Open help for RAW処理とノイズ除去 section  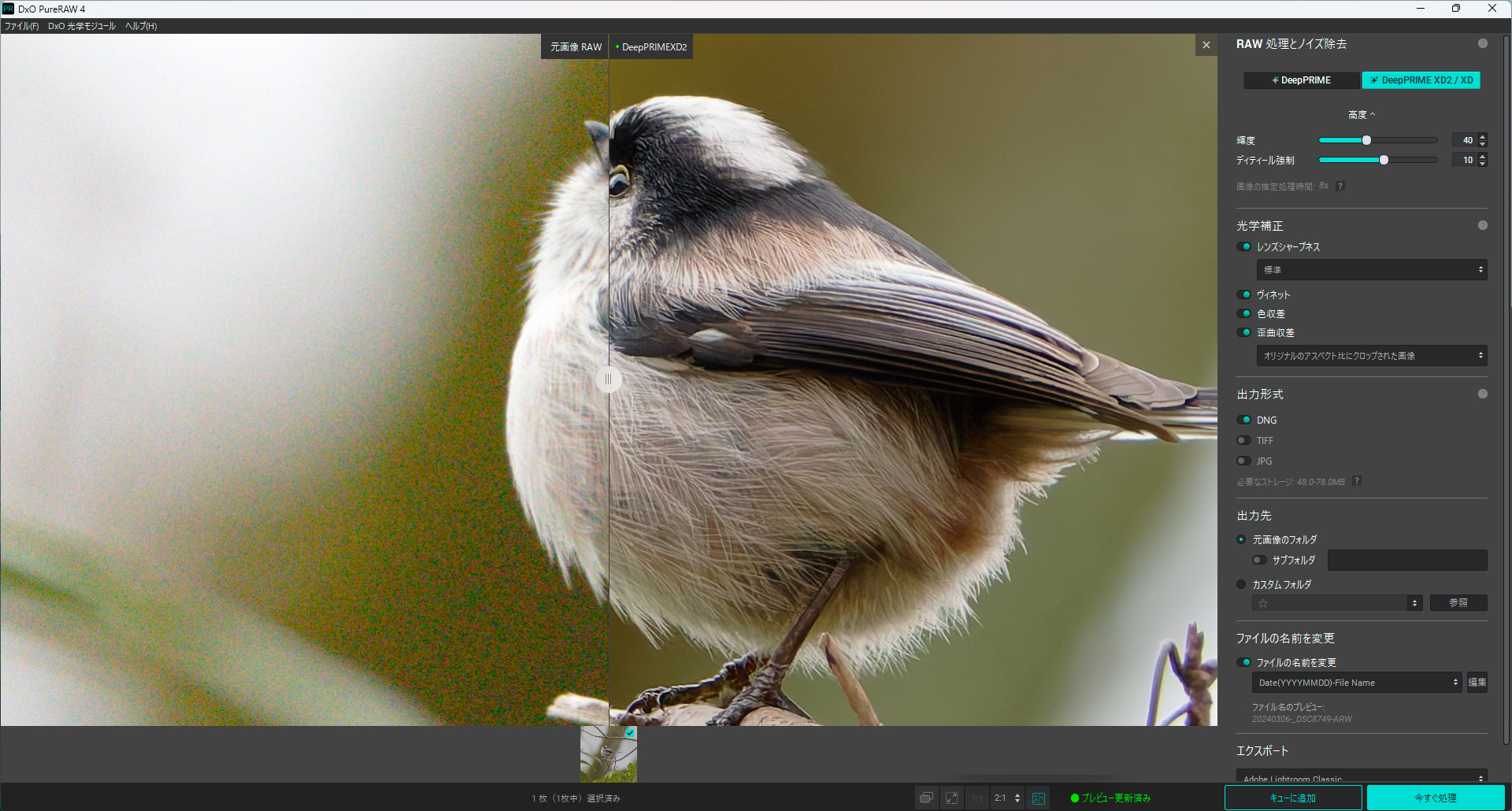pyautogui.click(x=1482, y=44)
